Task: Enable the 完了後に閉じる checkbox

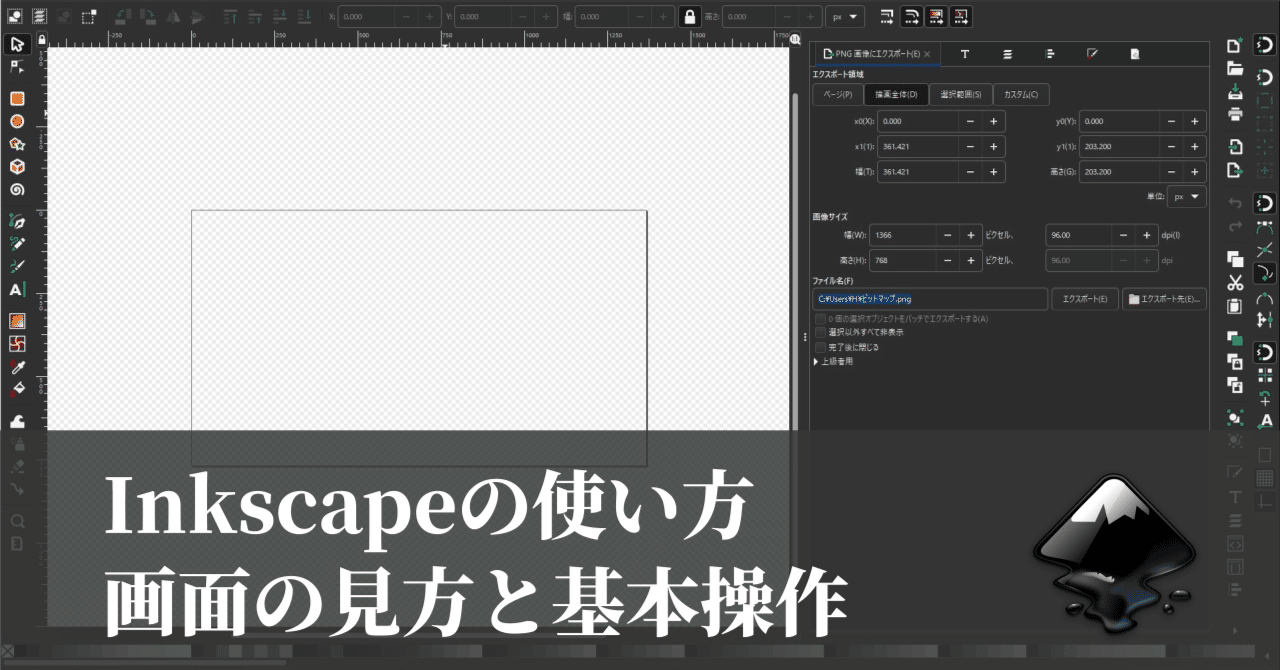Action: pyautogui.click(x=820, y=347)
